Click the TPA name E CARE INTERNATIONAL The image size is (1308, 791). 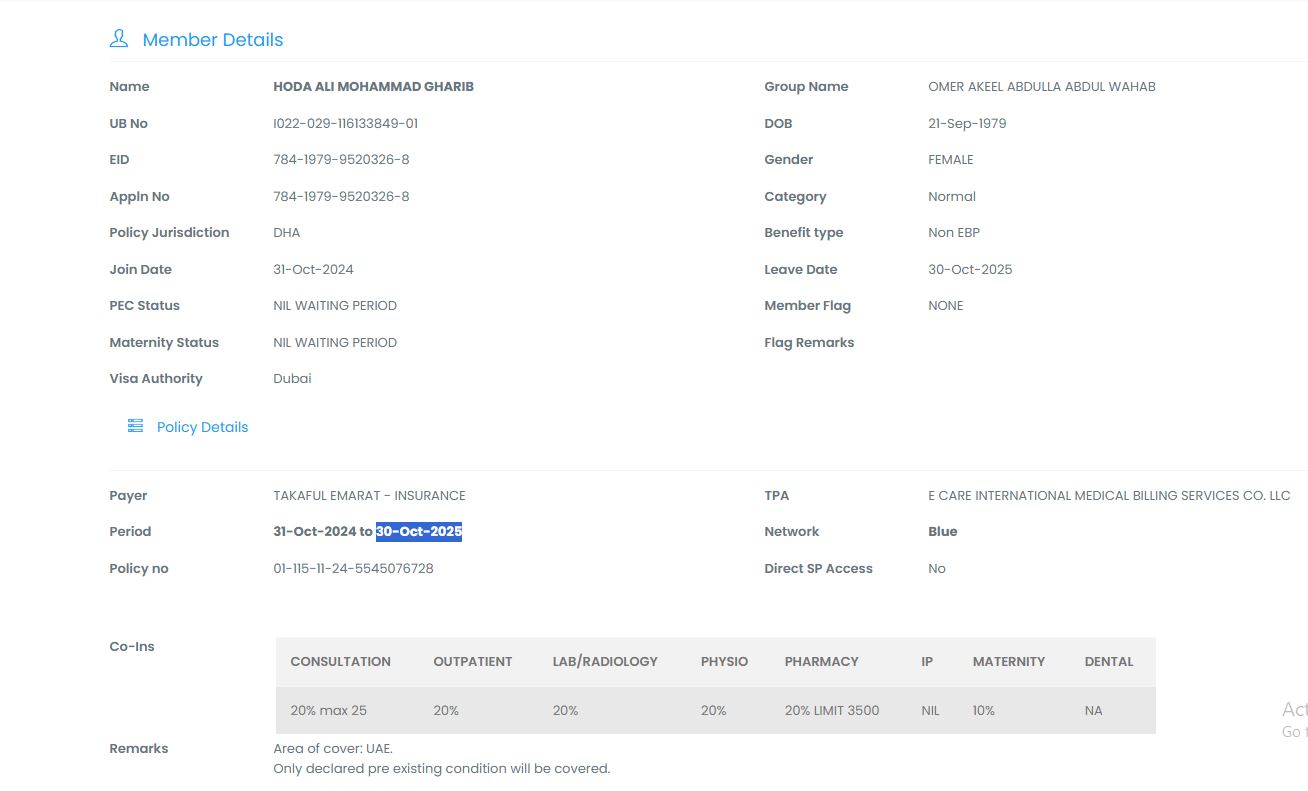coord(1108,496)
